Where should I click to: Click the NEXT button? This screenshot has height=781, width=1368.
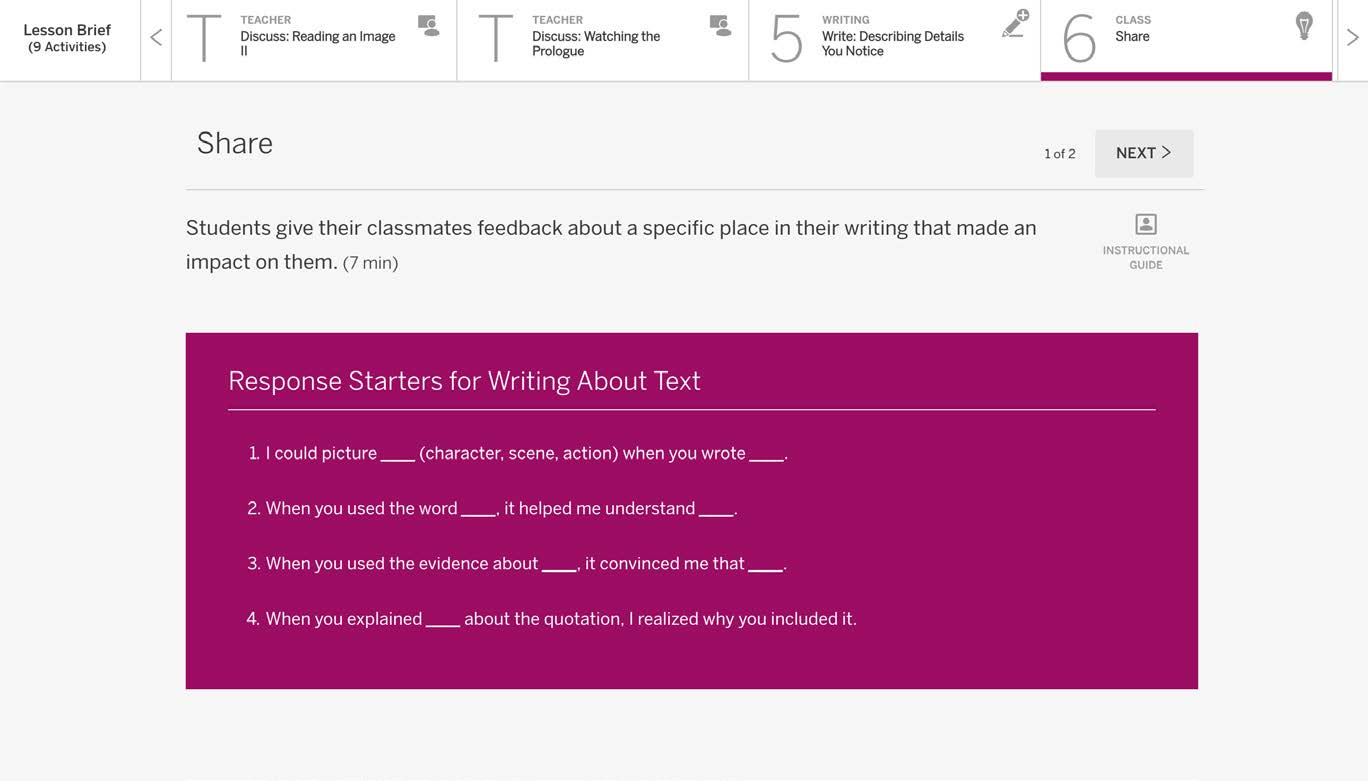pyautogui.click(x=1144, y=153)
